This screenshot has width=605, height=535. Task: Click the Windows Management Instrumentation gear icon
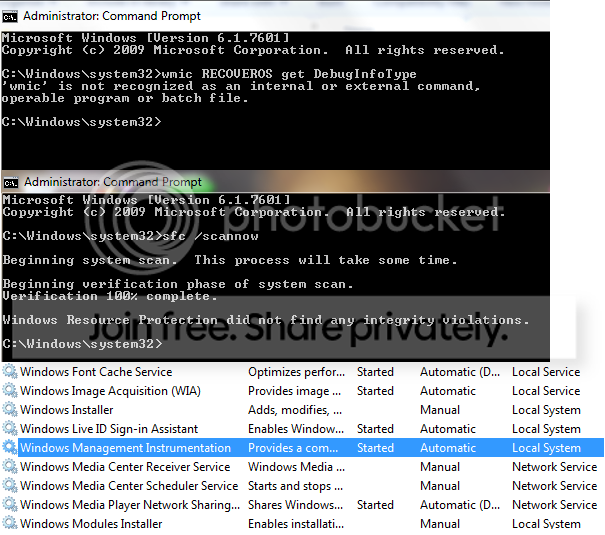coord(10,447)
